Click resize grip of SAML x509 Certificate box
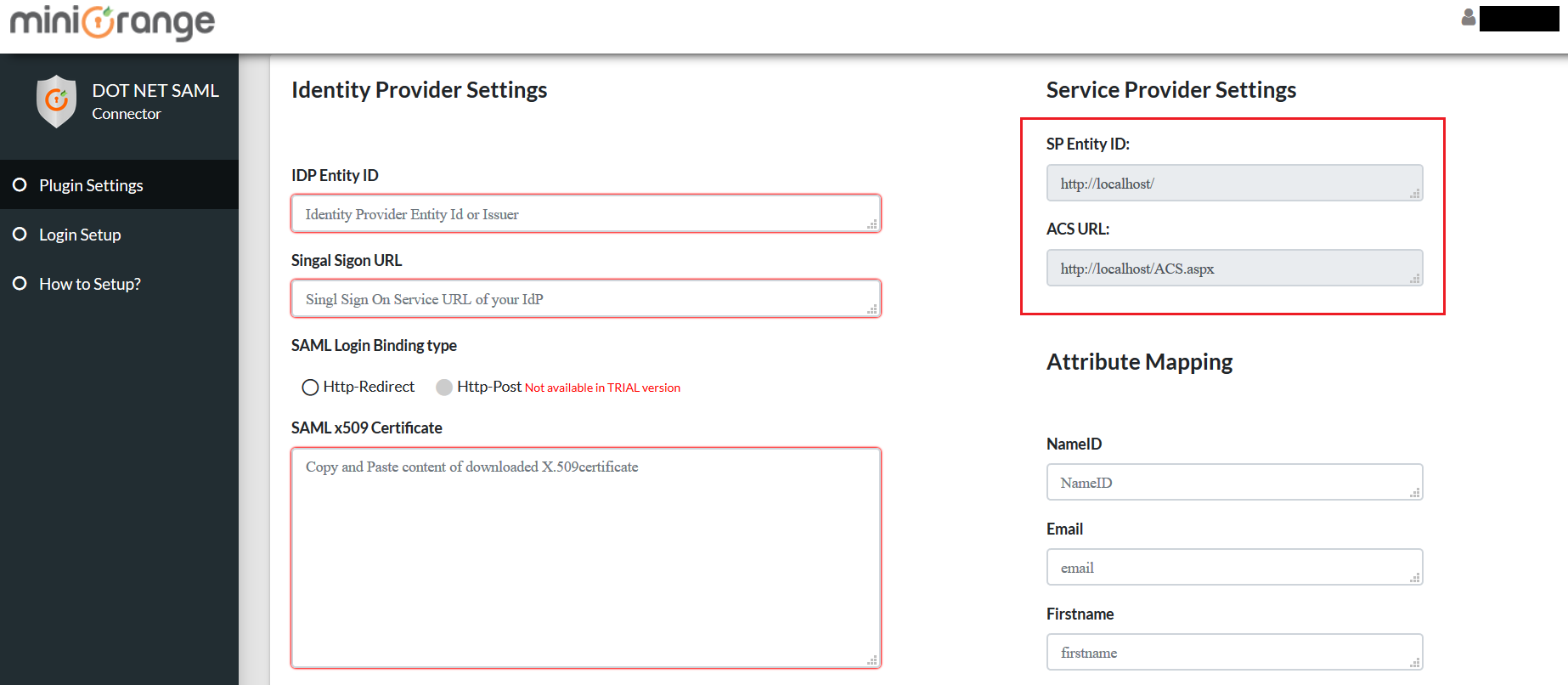 tap(871, 660)
